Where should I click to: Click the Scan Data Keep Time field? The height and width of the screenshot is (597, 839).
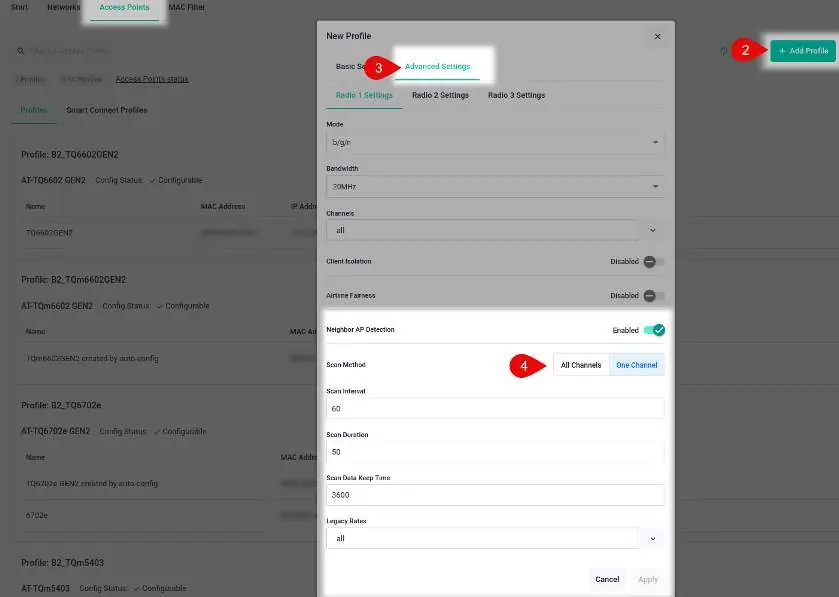pyautogui.click(x=495, y=495)
